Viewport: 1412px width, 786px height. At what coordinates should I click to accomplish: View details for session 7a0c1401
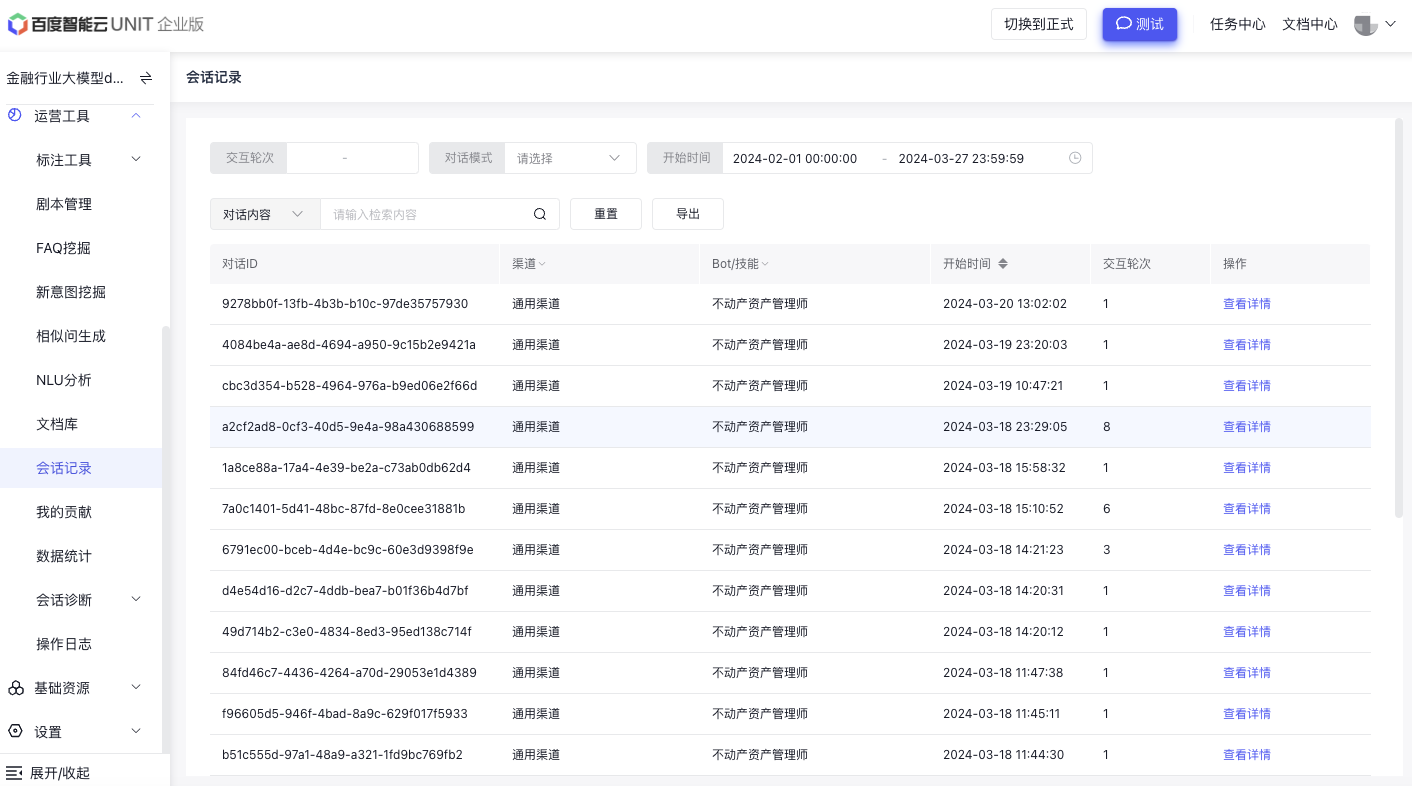click(1247, 509)
